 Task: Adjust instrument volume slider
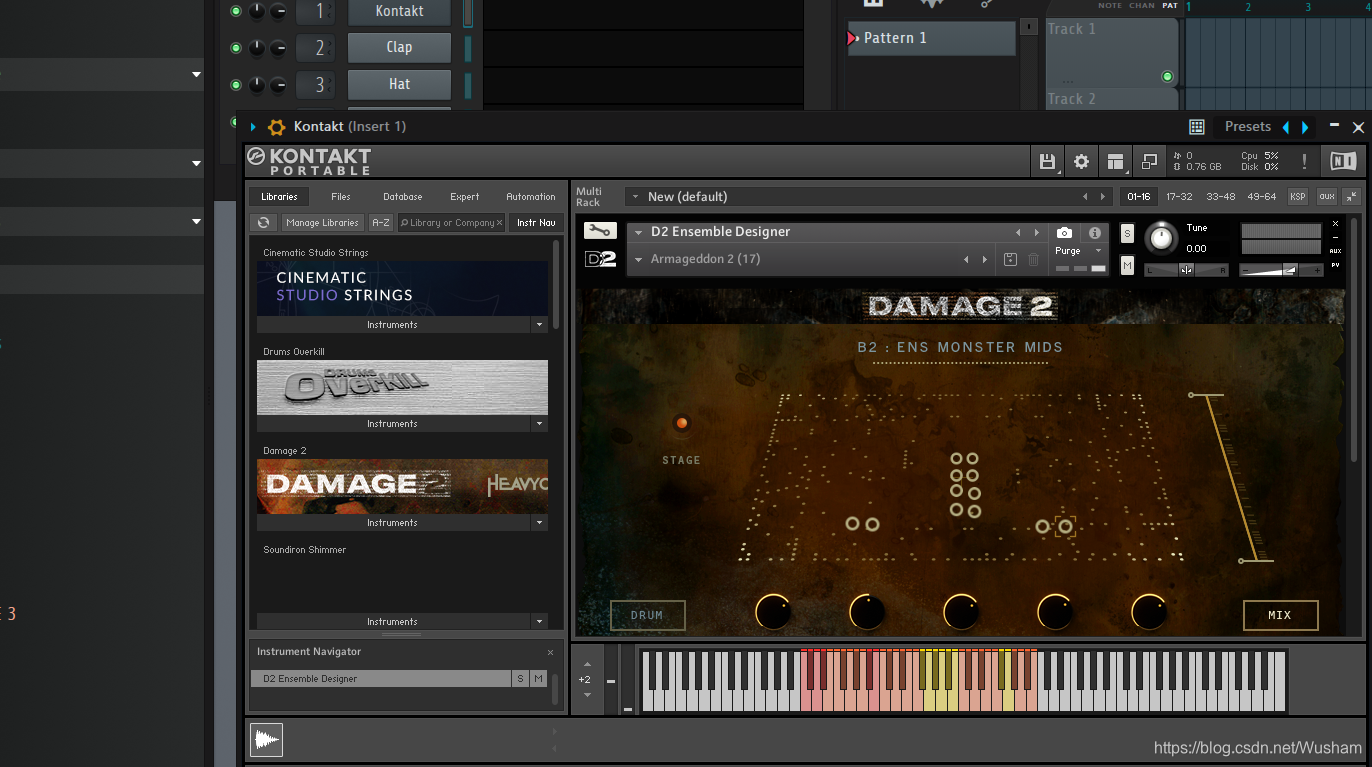[x=1283, y=270]
